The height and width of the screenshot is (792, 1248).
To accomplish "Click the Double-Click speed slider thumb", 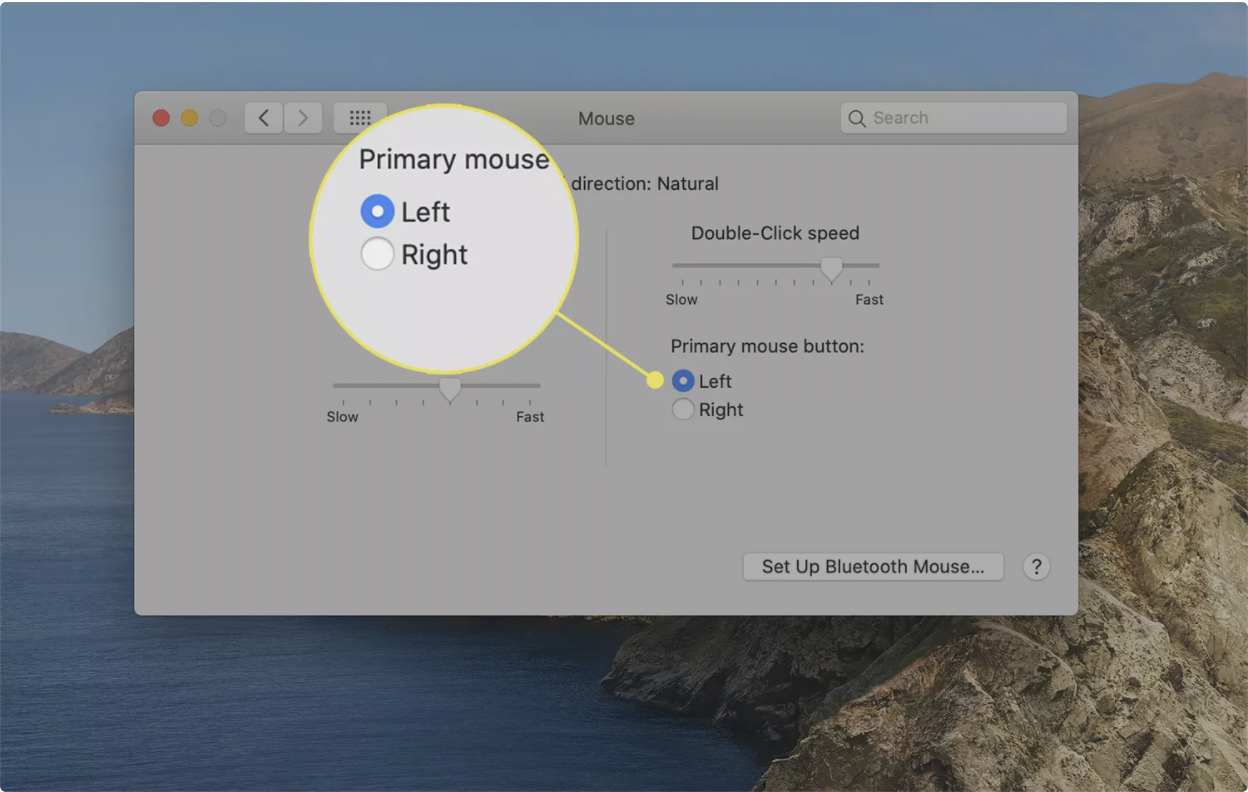I will [831, 268].
